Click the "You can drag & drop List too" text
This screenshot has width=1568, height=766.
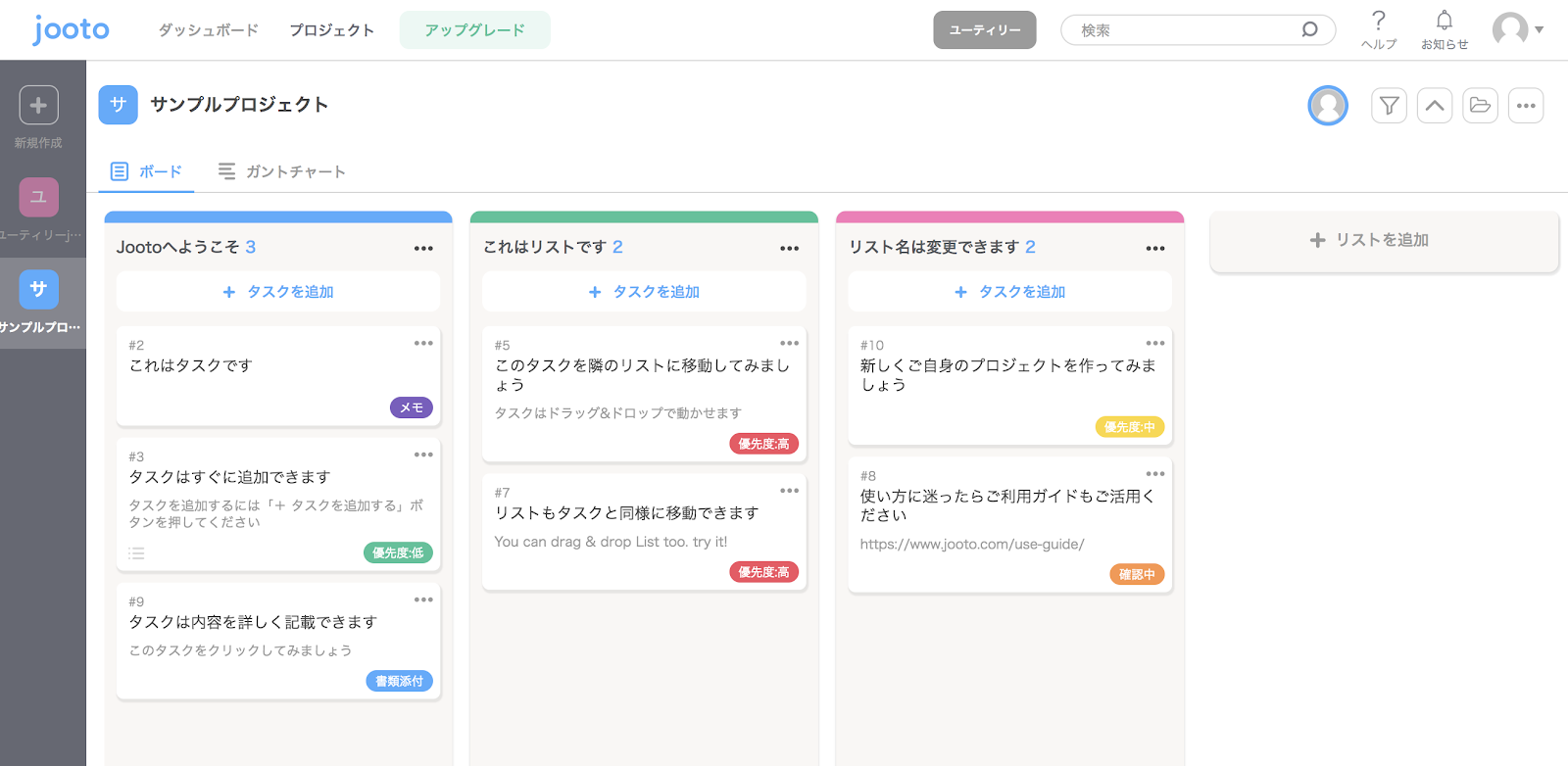(x=611, y=542)
